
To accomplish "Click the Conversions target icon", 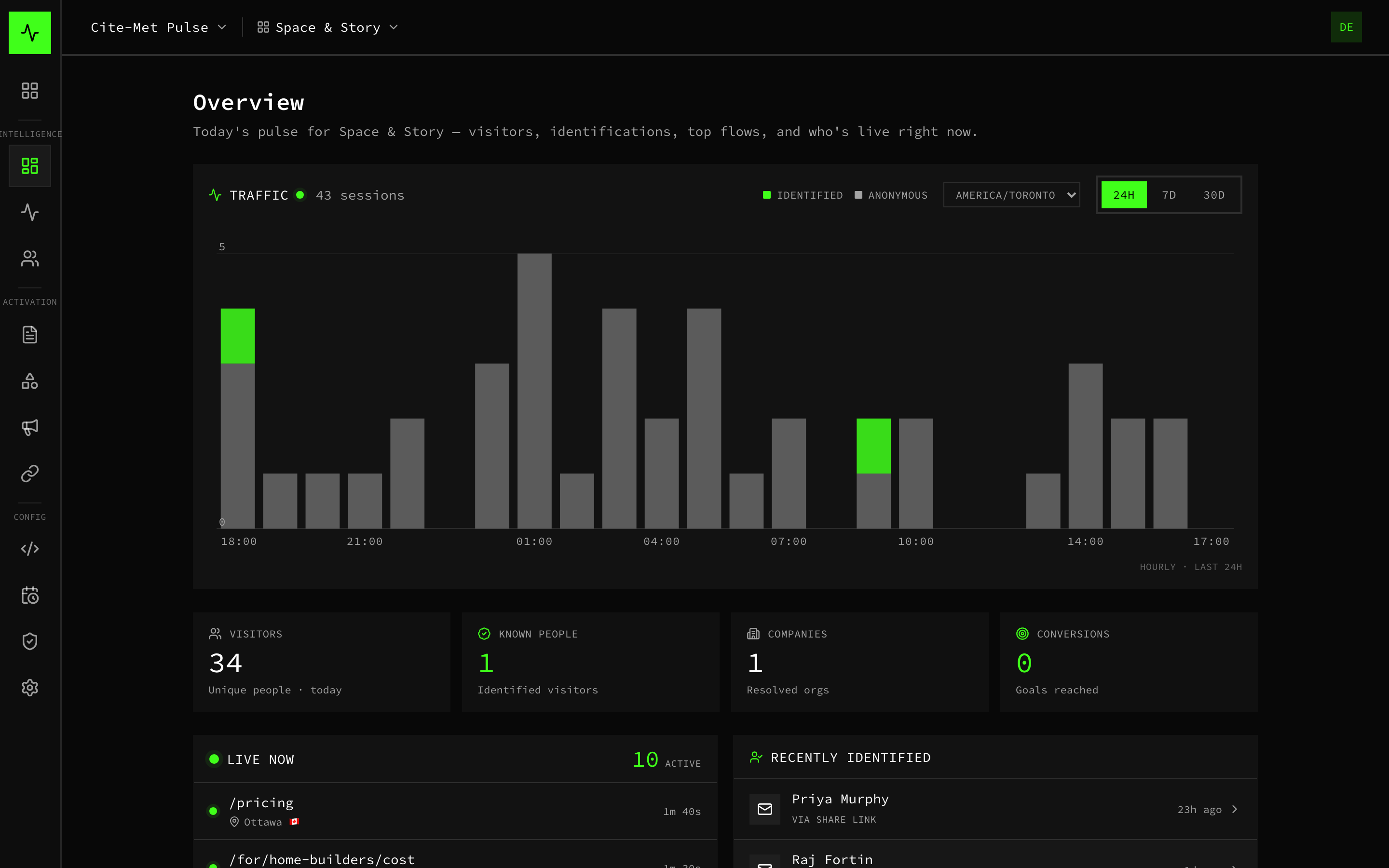I will pyautogui.click(x=1022, y=634).
